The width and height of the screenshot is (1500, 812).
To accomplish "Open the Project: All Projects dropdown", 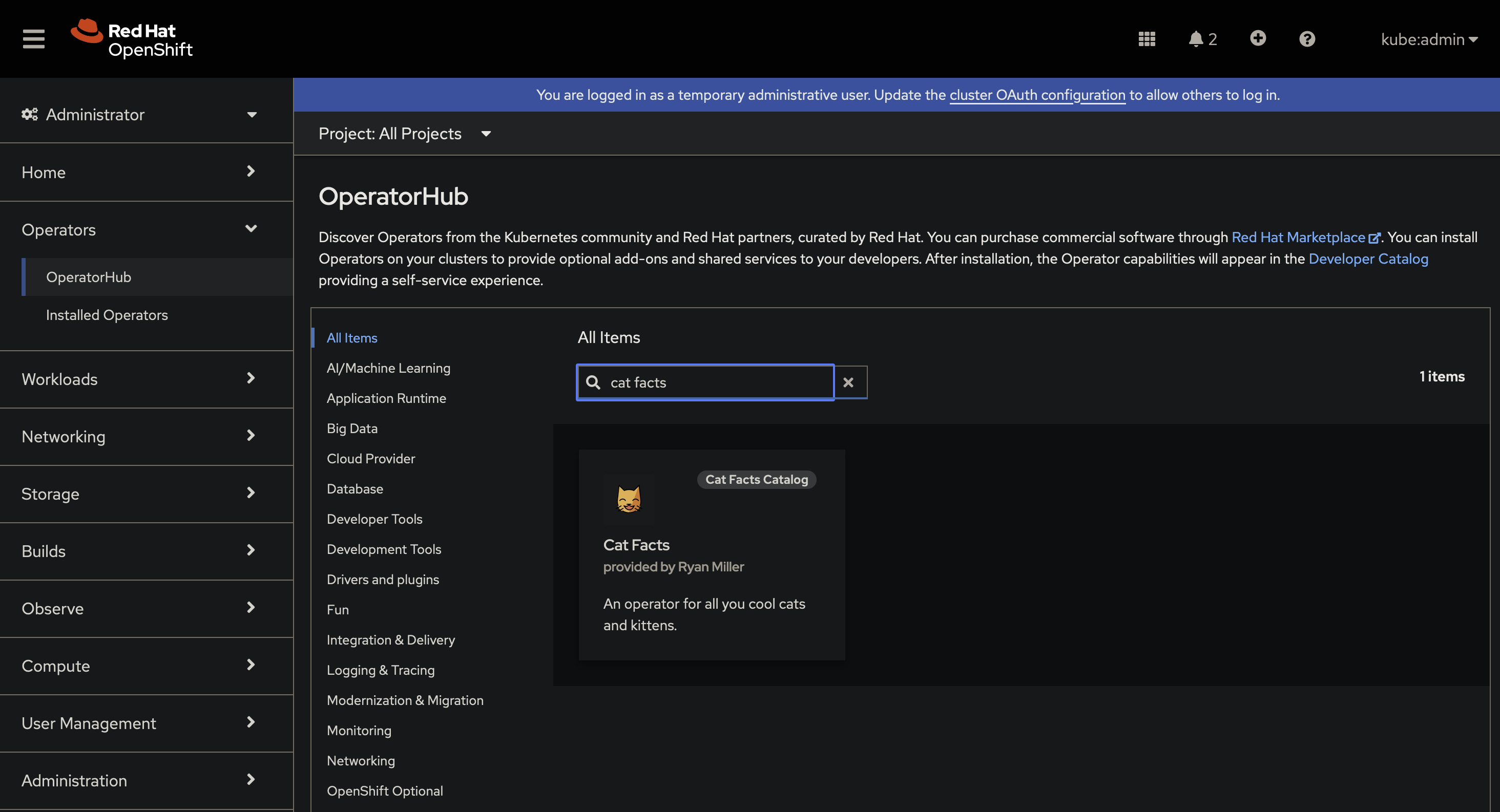I will coord(404,134).
